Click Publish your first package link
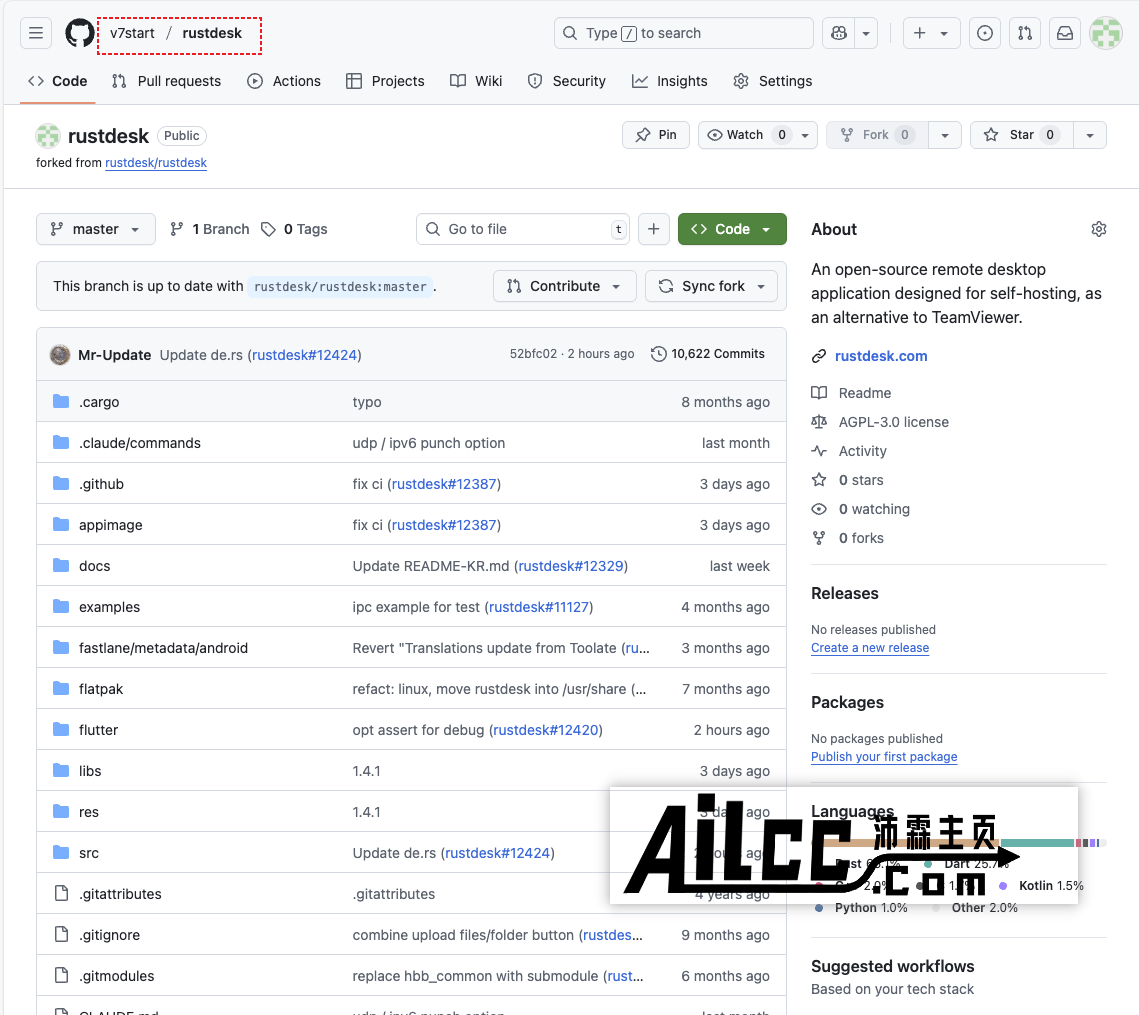Screen dimensions: 1139x1015 (884, 757)
